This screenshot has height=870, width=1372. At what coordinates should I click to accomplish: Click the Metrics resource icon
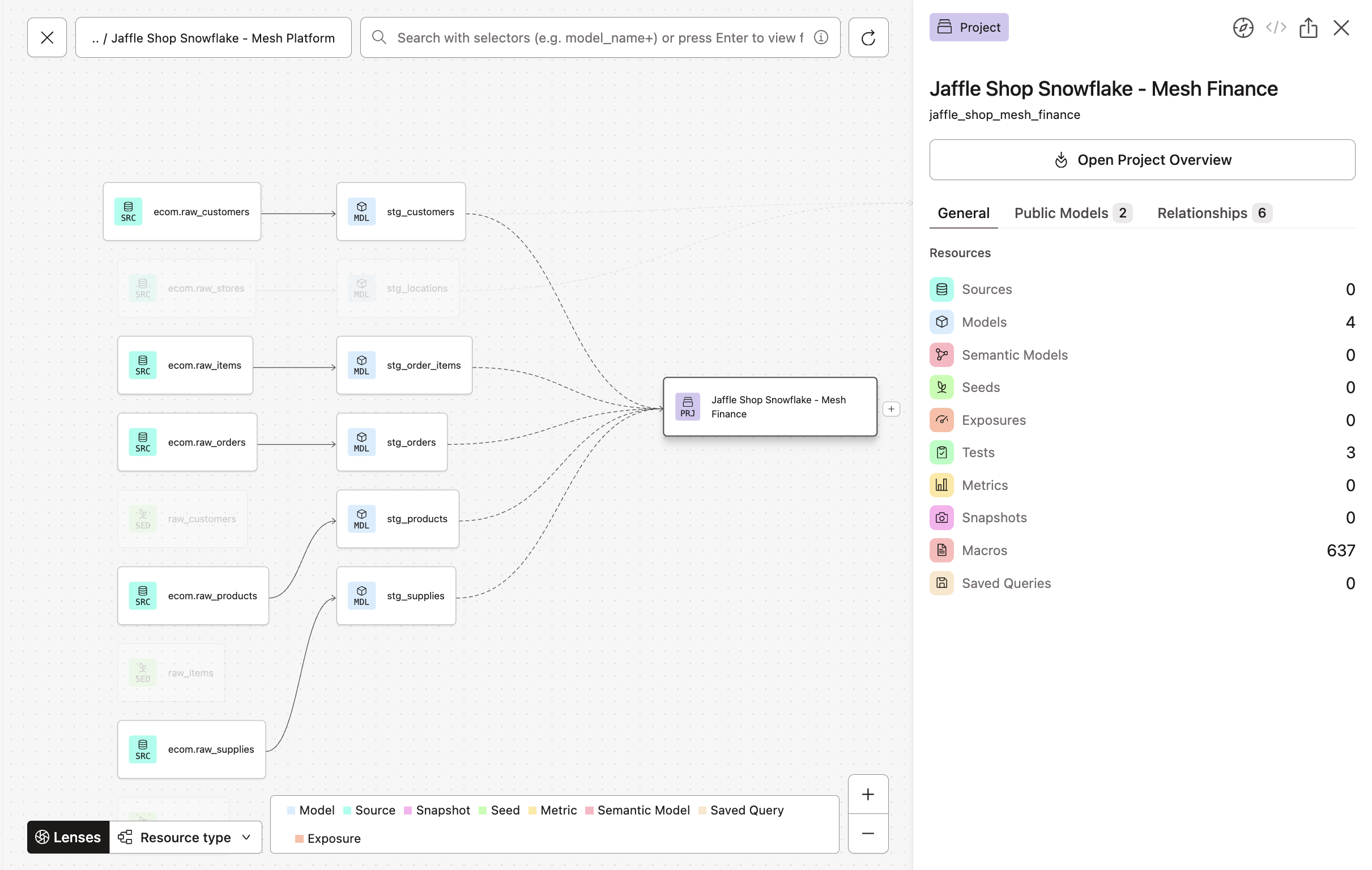coord(941,485)
